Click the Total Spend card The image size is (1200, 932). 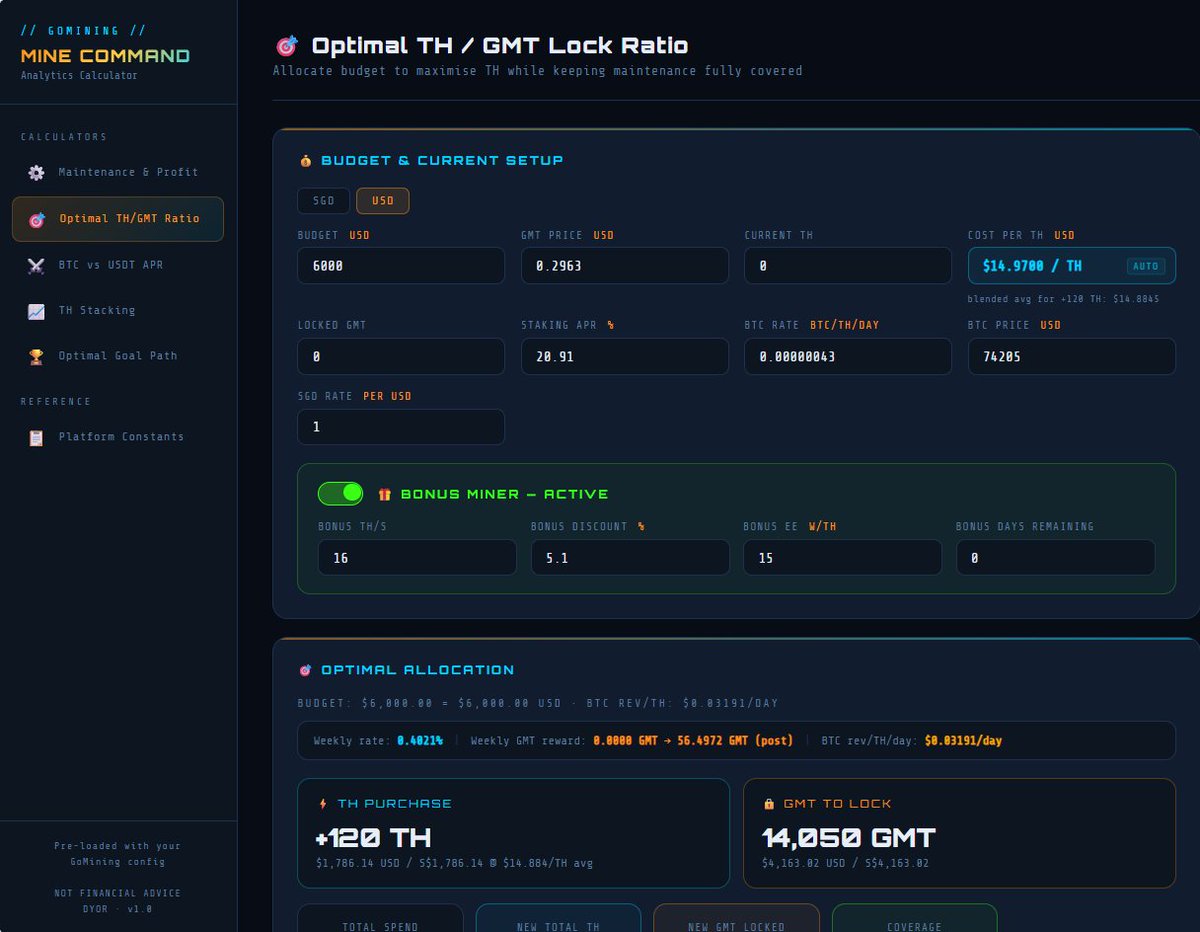pyautogui.click(x=381, y=918)
